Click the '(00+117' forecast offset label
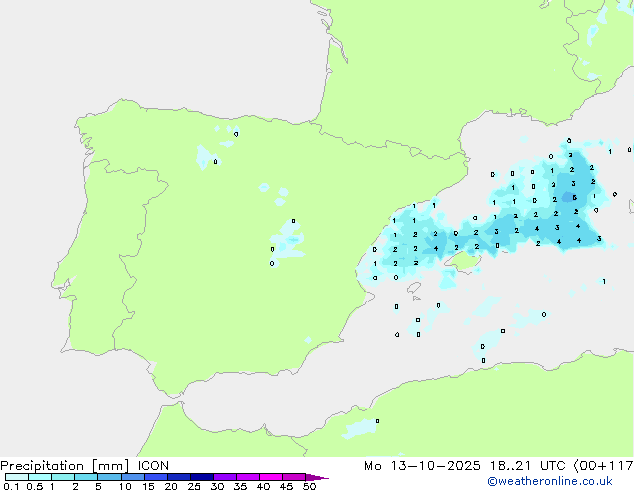Screen dimensions: 634x490 point(598,466)
